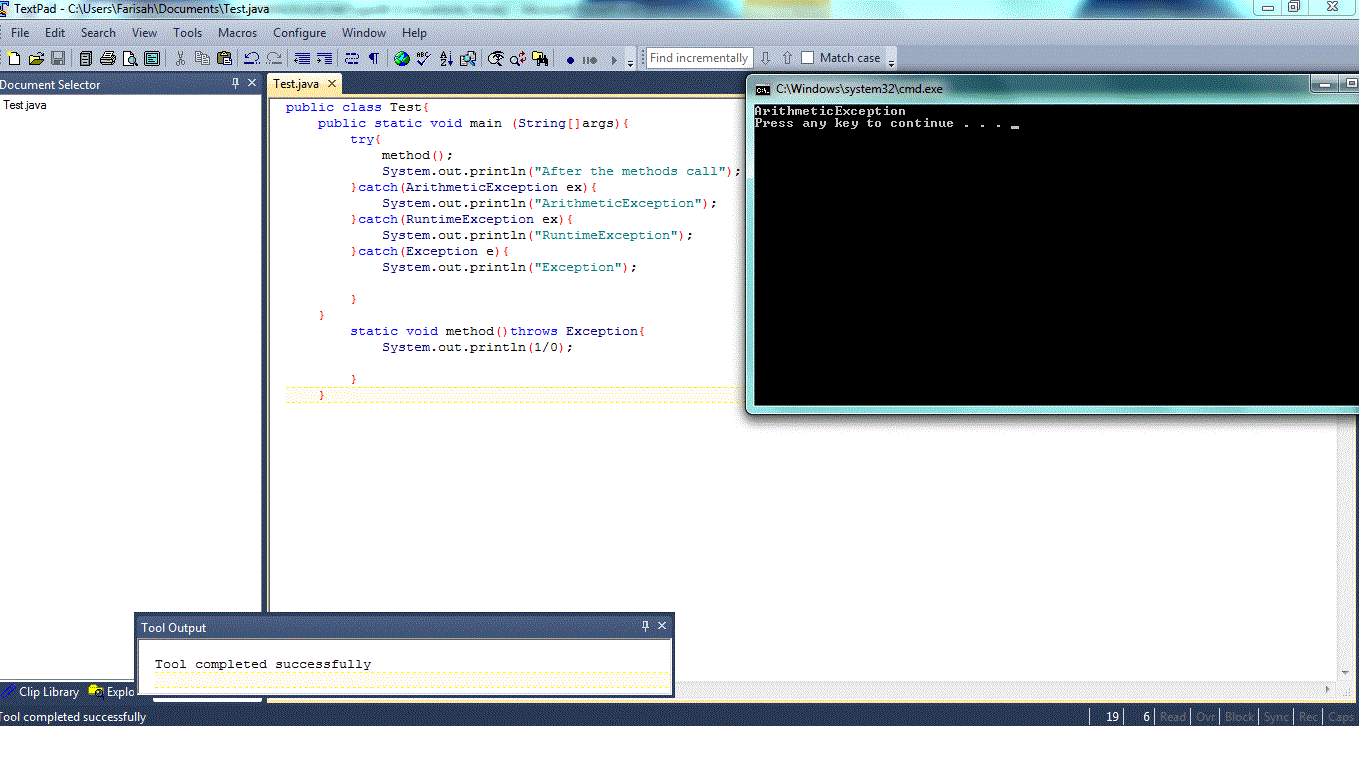This screenshot has height=768, width=1366.
Task: Click line number 19 in status bar
Action: 1112,717
